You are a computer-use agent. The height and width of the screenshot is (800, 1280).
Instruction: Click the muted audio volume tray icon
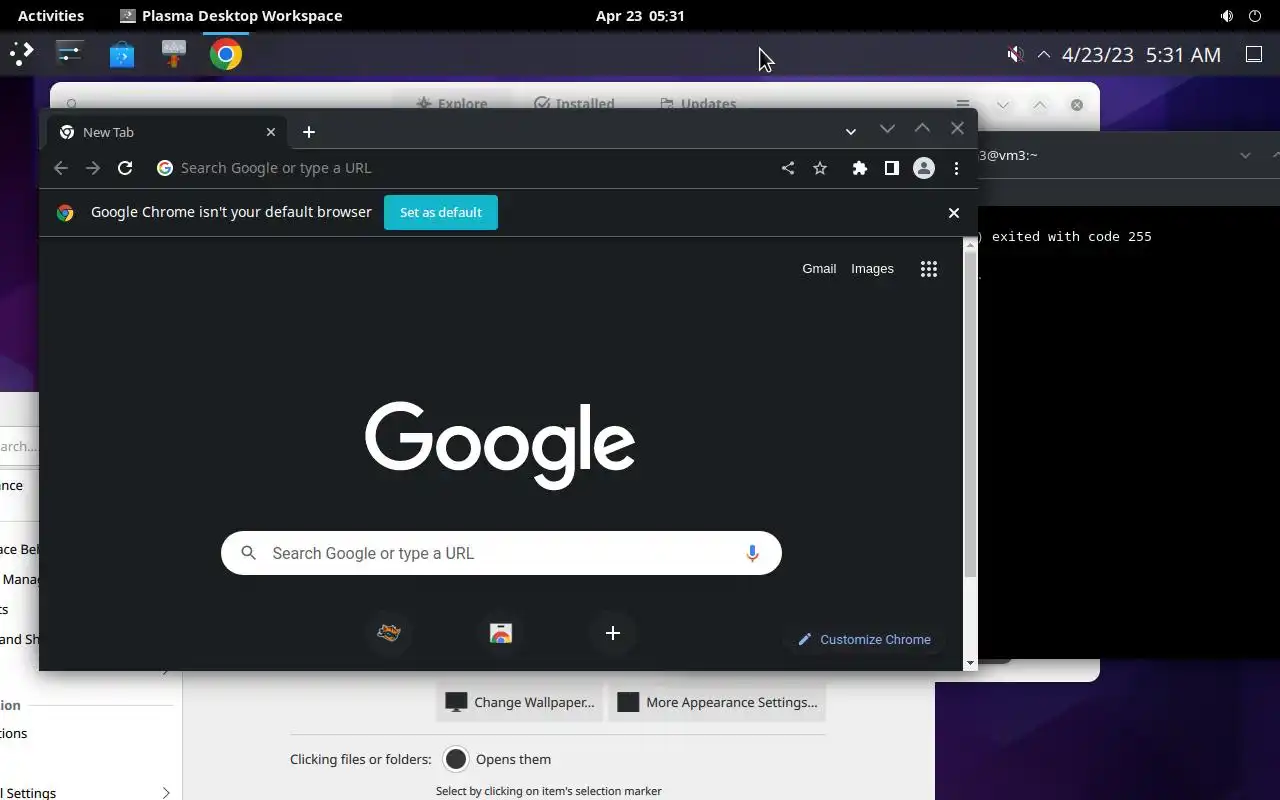pos(1015,54)
